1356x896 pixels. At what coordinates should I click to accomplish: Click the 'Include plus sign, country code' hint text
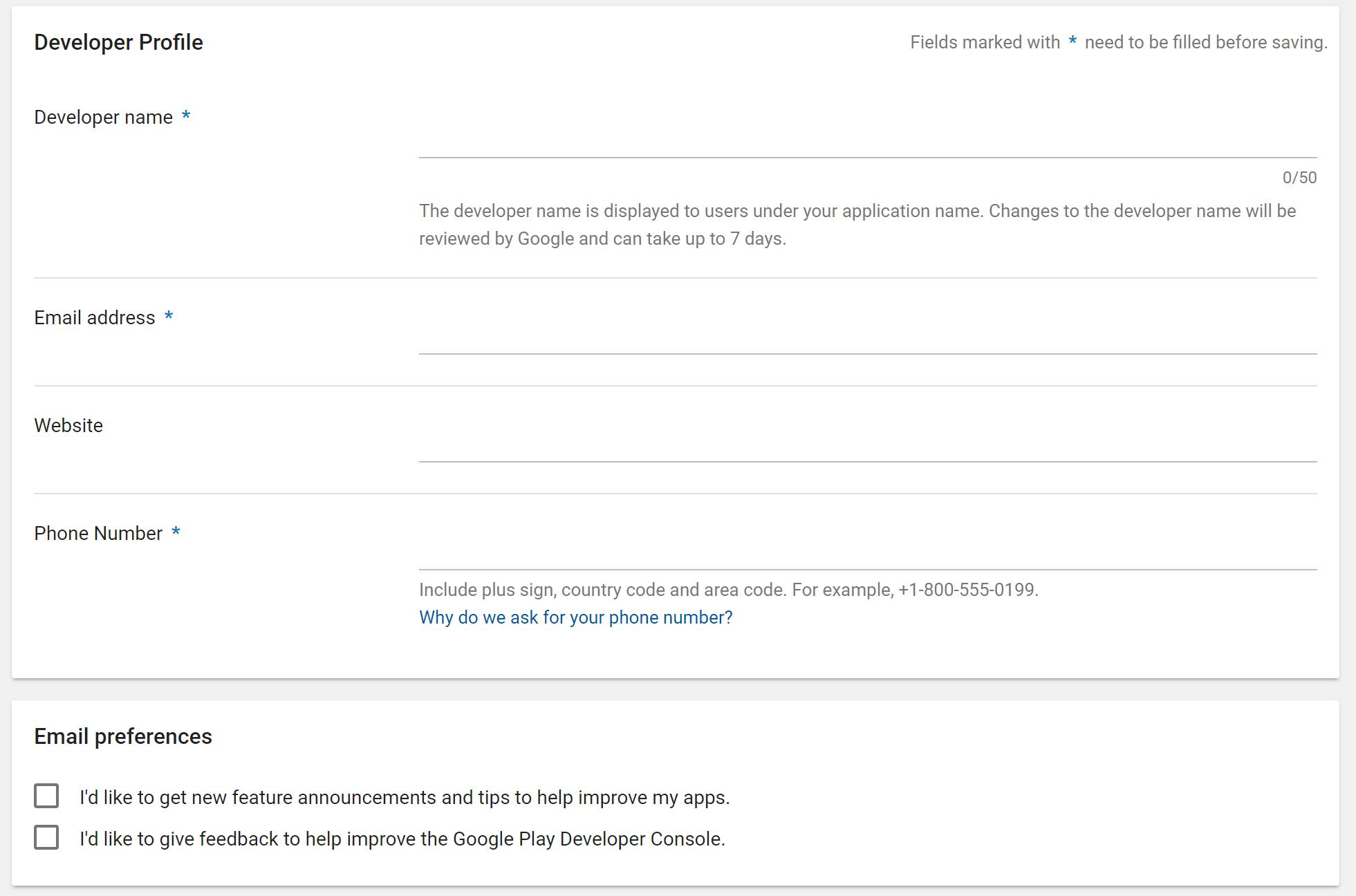coord(729,590)
